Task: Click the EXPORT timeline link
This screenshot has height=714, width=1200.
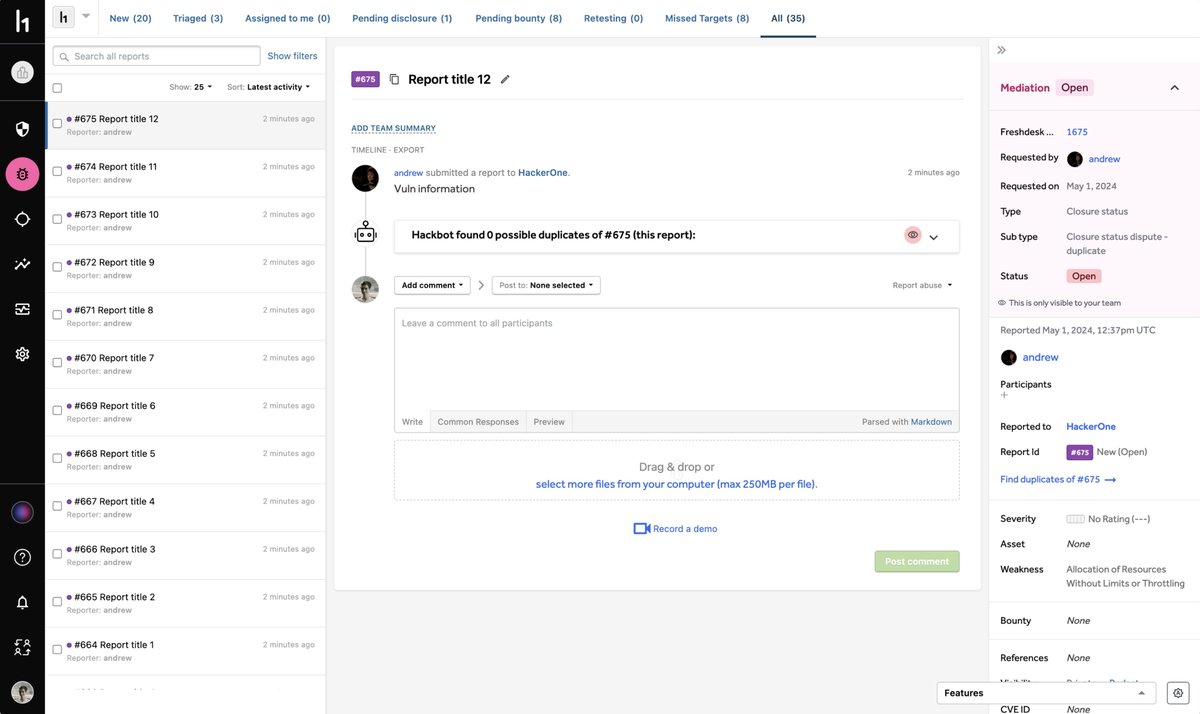Action: 409,150
